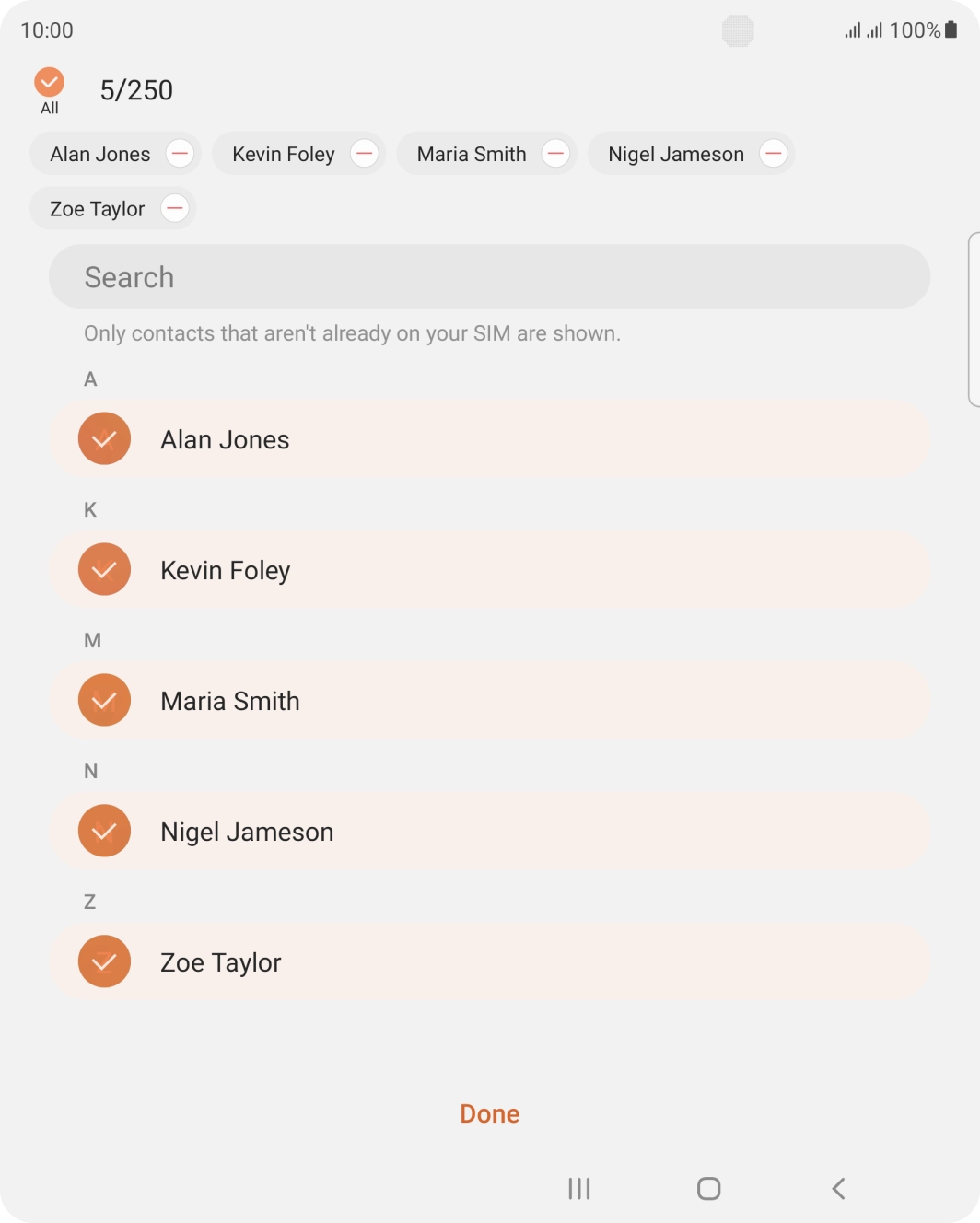
Task: Remove Maria Smith chip with minus icon
Action: (555, 154)
